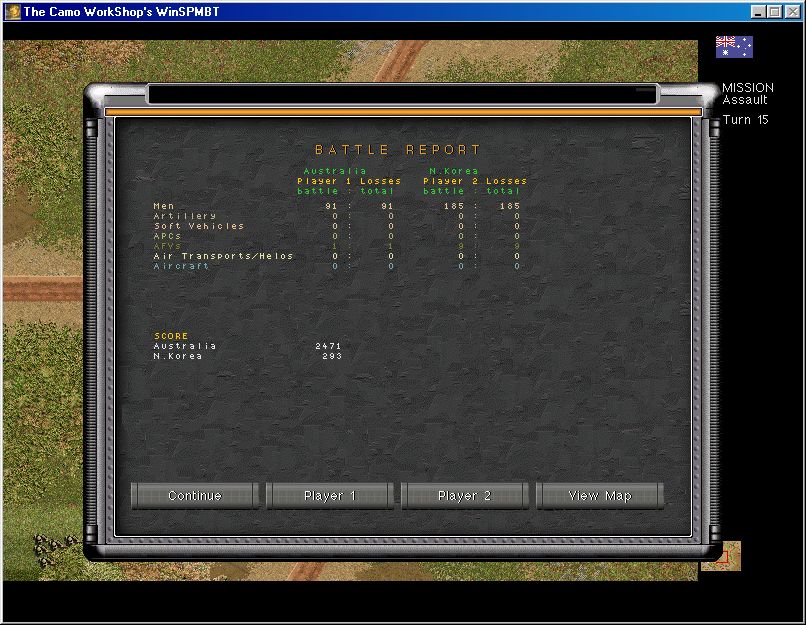Click the Battle Report heading
Viewport: 806px width, 625px height.
click(398, 150)
